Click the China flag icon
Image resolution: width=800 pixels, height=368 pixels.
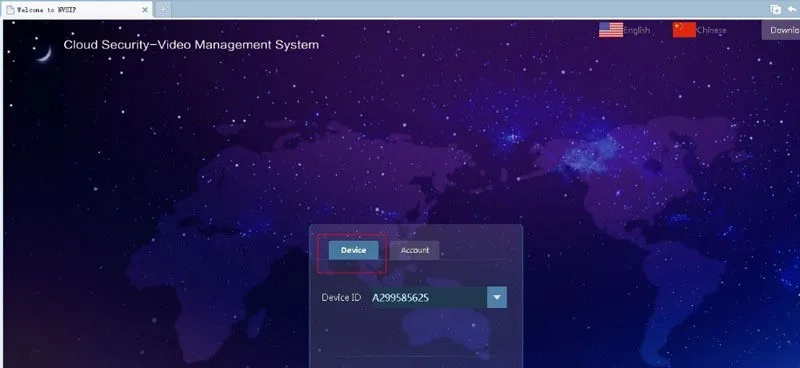(x=684, y=30)
